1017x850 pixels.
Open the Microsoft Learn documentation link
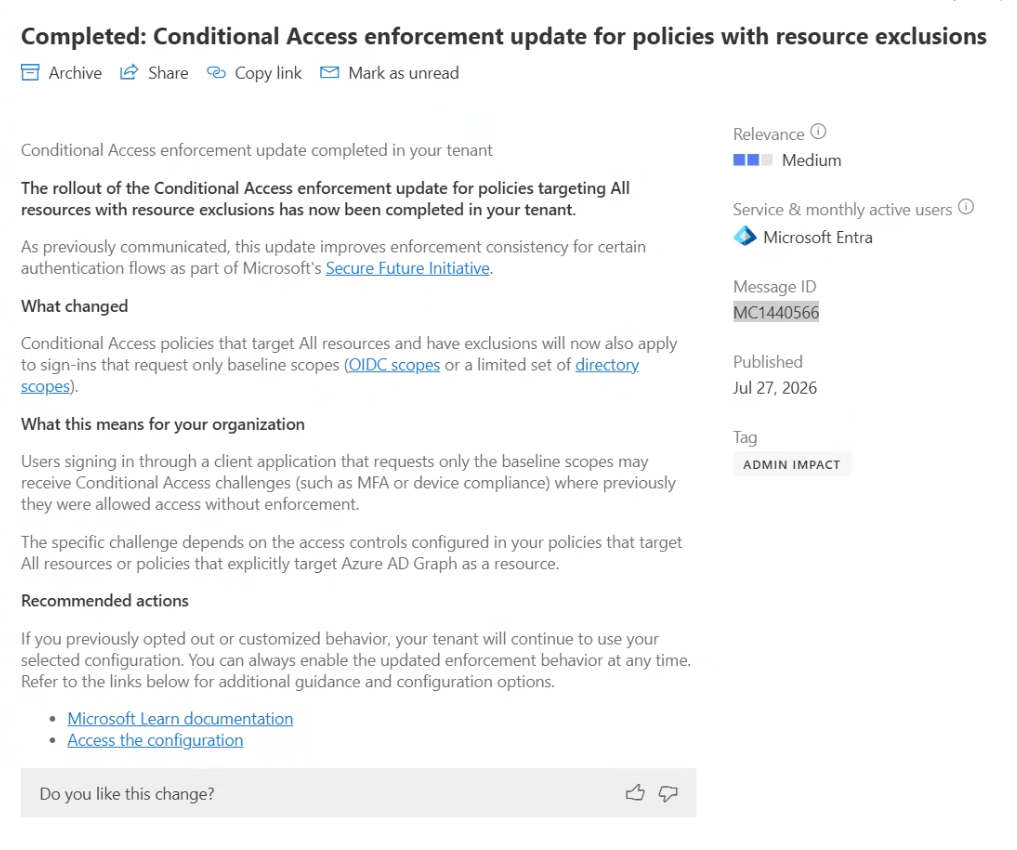[180, 719]
